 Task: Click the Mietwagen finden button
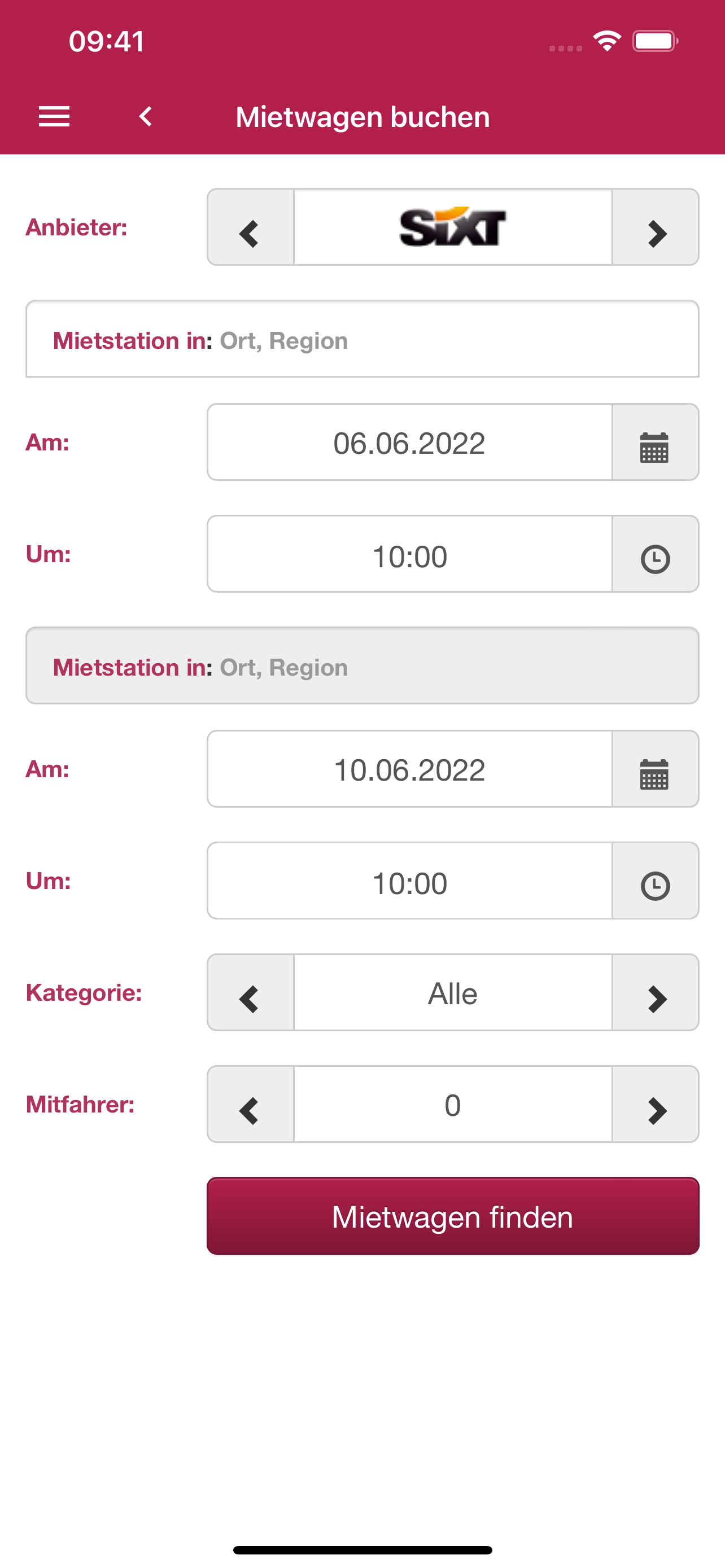coord(453,1216)
